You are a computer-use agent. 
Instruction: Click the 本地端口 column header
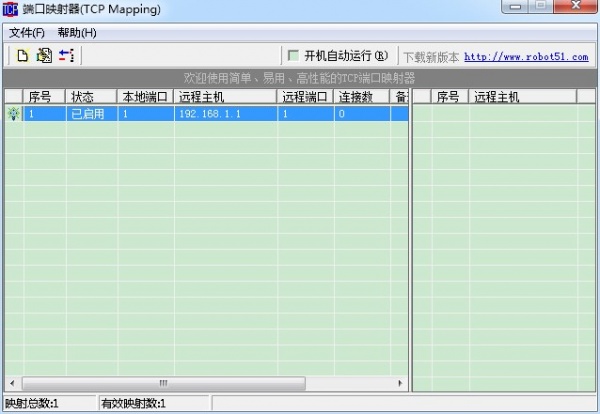coord(145,97)
